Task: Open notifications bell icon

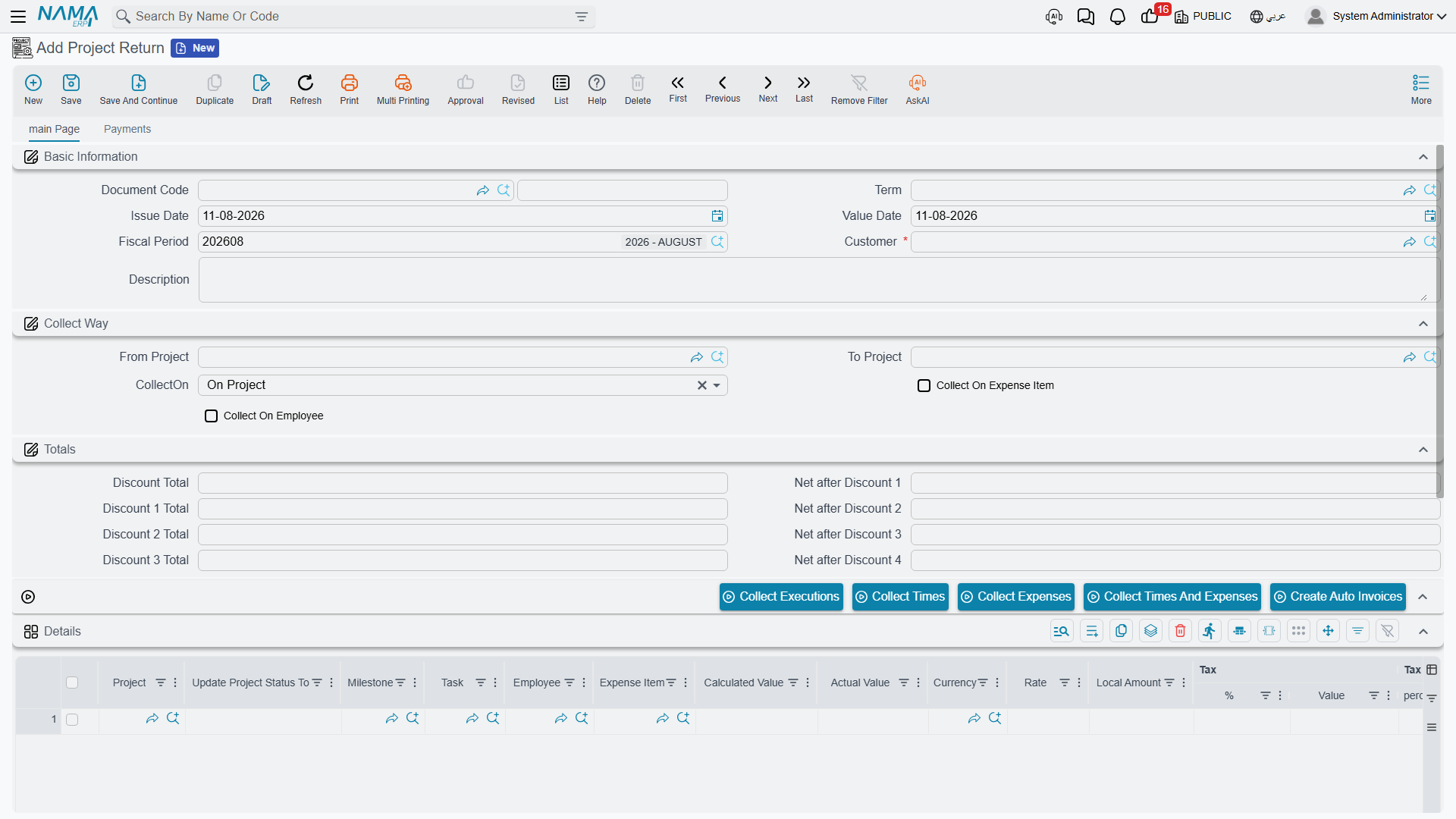Action: [1118, 17]
